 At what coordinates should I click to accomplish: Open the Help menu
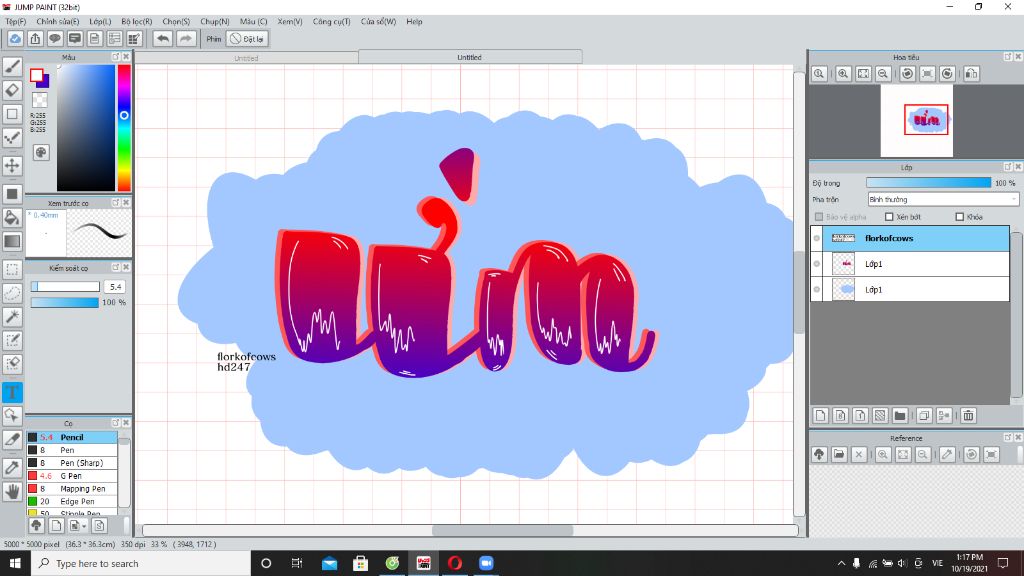pos(414,22)
